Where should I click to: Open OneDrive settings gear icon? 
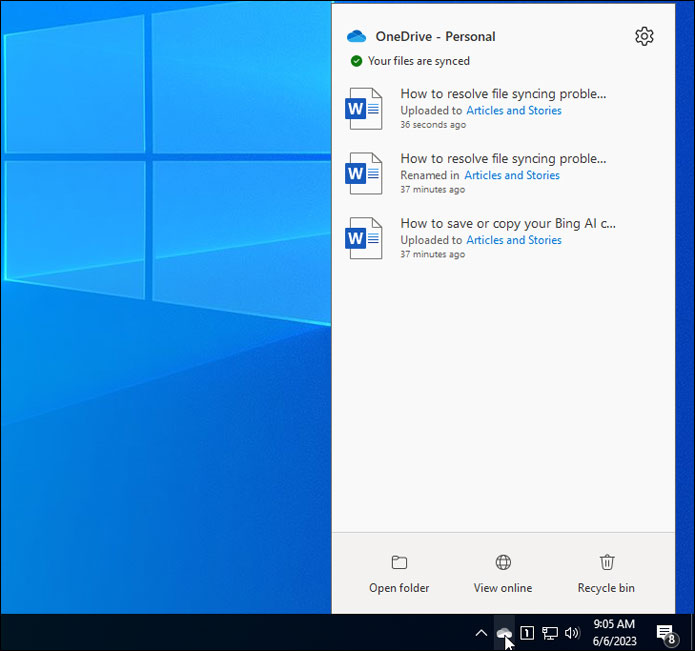(x=644, y=37)
